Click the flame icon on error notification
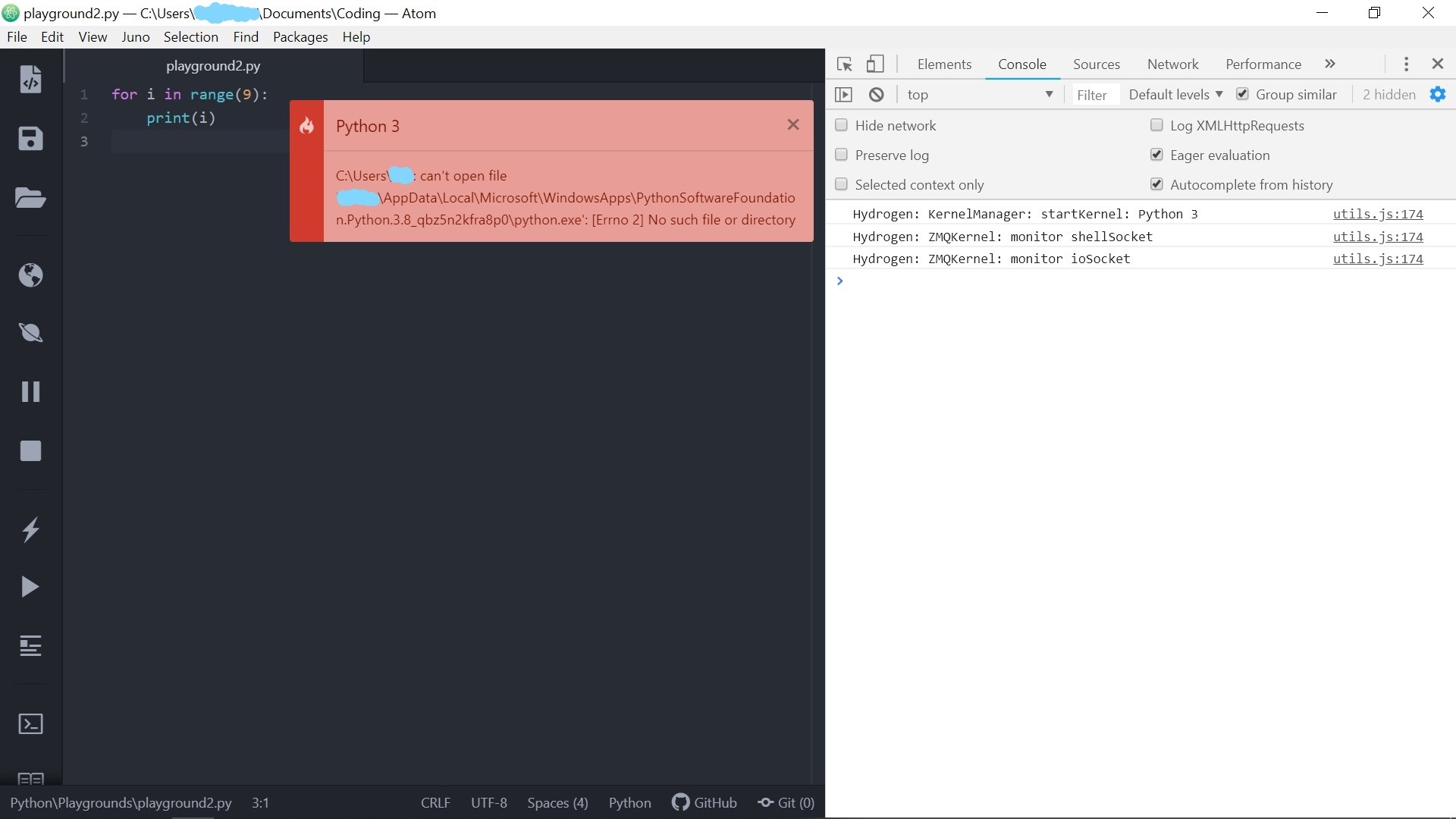 click(x=306, y=126)
